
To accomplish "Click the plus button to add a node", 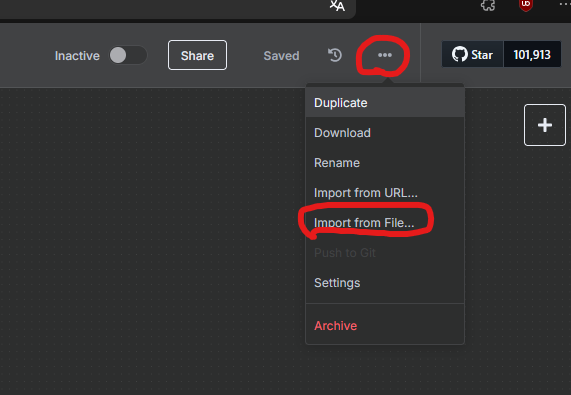I will [x=544, y=125].
